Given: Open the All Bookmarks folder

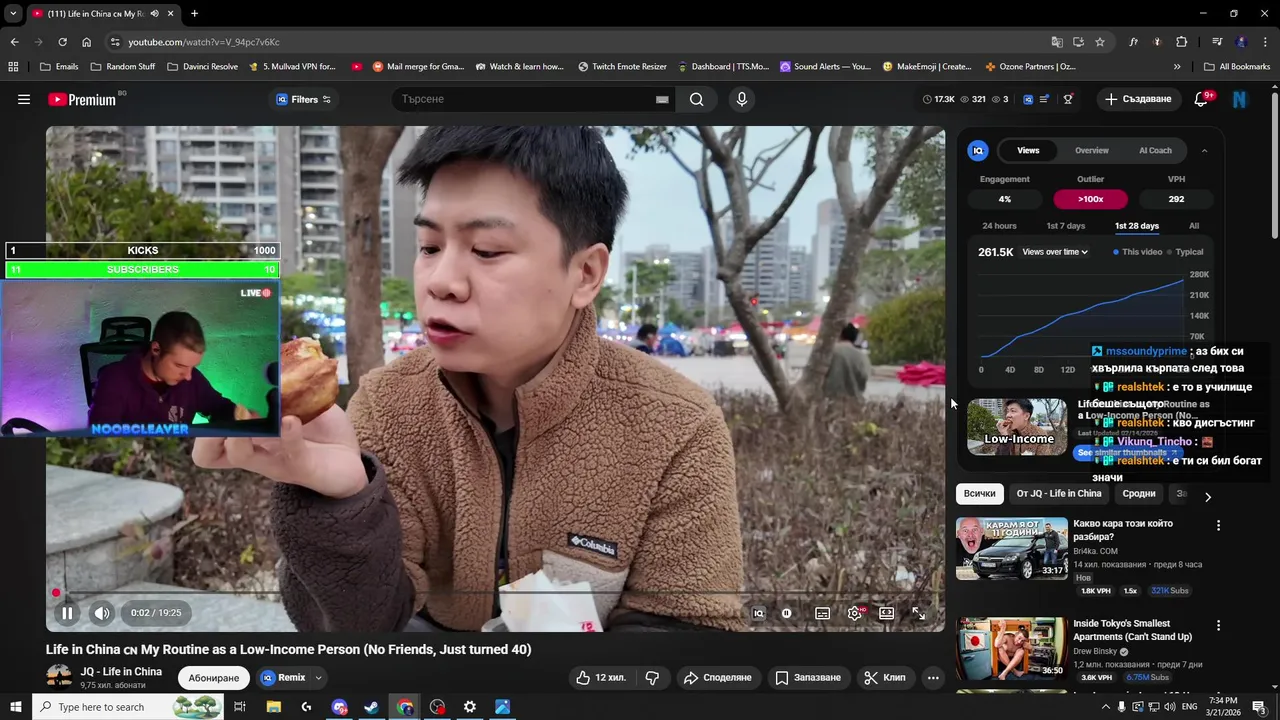Looking at the screenshot, I should click(x=1237, y=67).
